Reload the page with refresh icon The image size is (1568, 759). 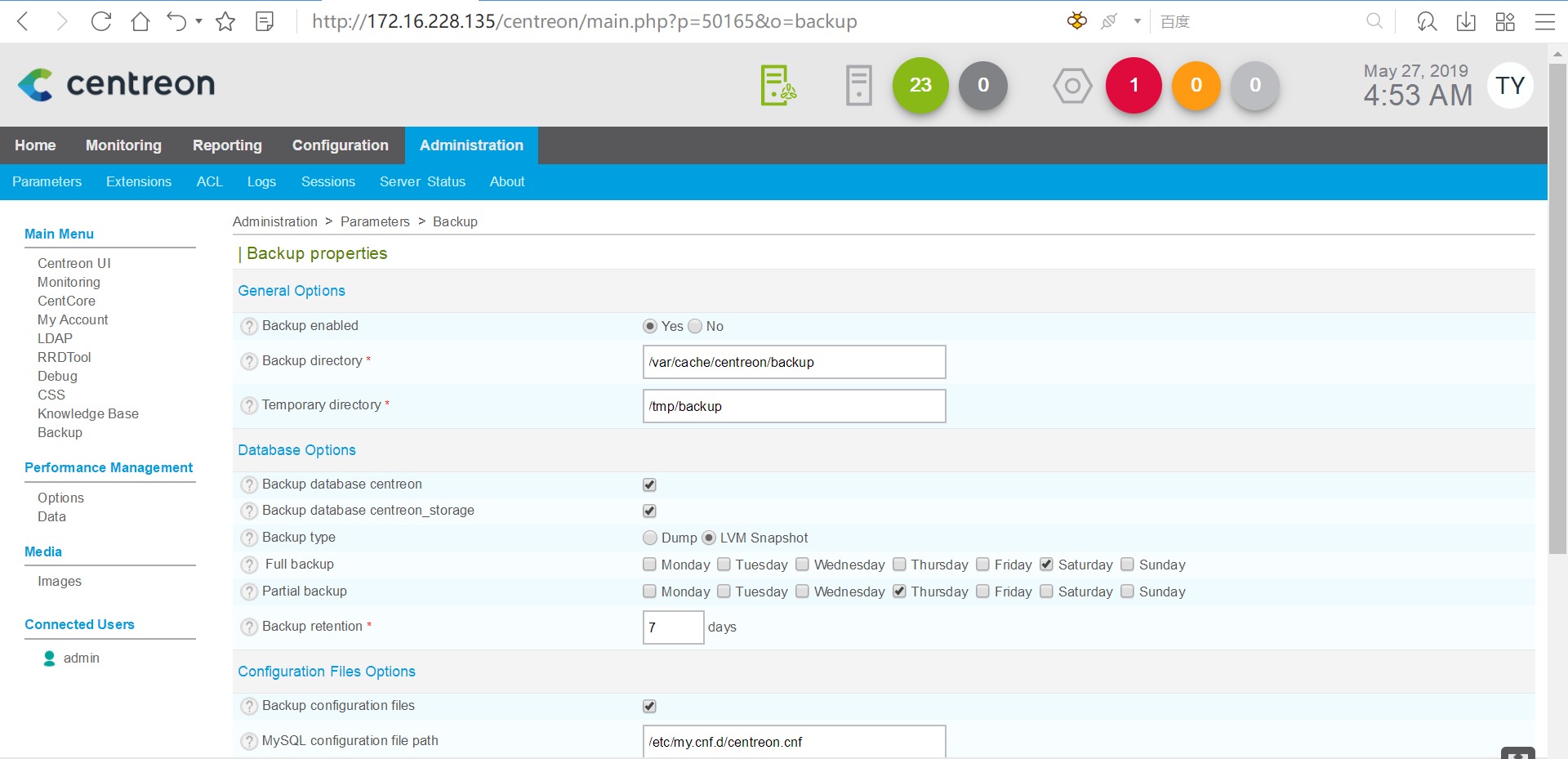[101, 21]
